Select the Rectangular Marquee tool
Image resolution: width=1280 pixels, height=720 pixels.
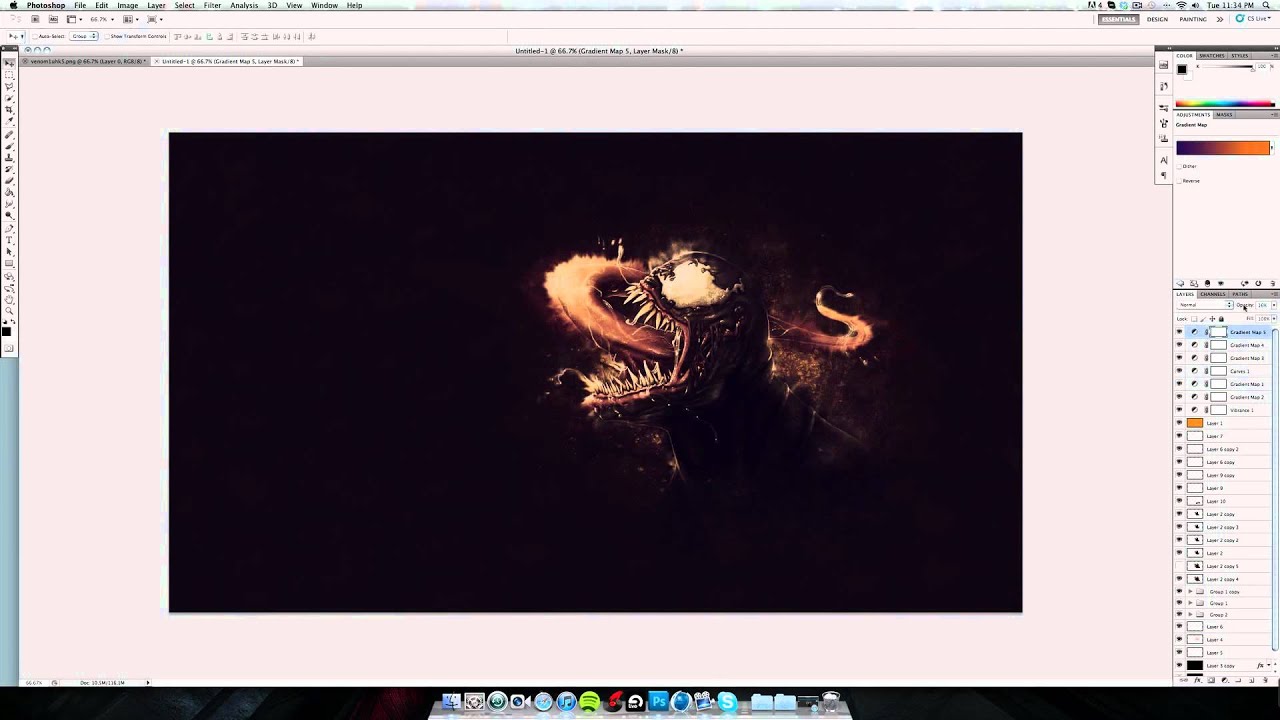(9, 75)
